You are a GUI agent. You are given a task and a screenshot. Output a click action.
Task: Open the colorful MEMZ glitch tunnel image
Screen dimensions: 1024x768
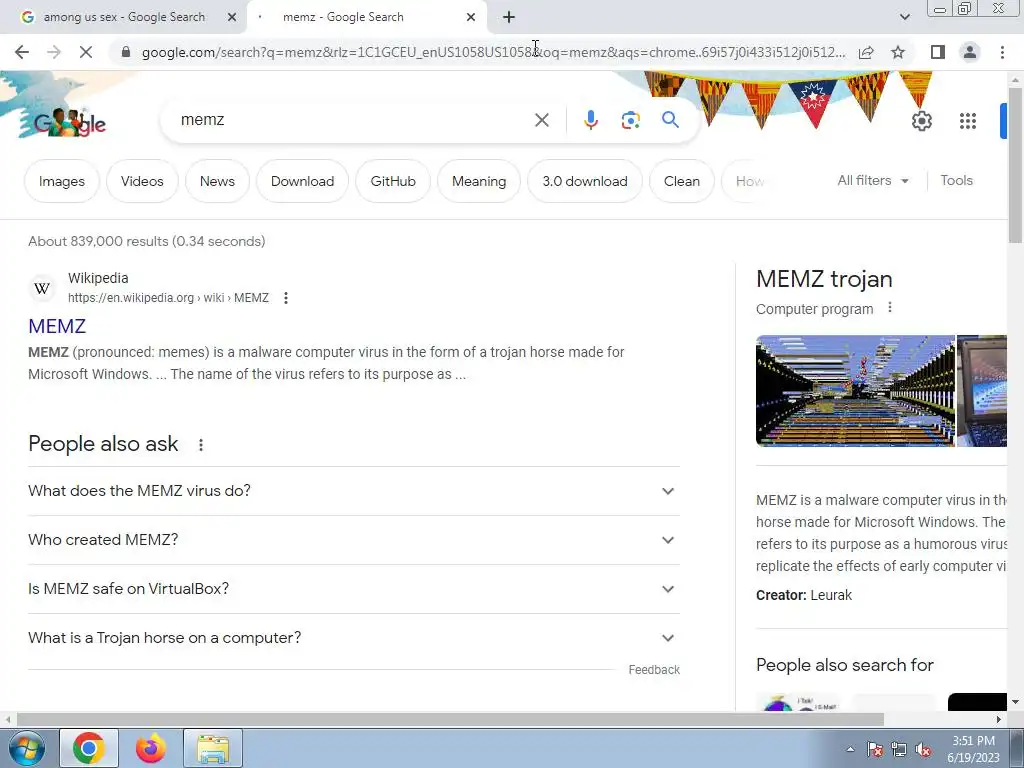(x=855, y=391)
